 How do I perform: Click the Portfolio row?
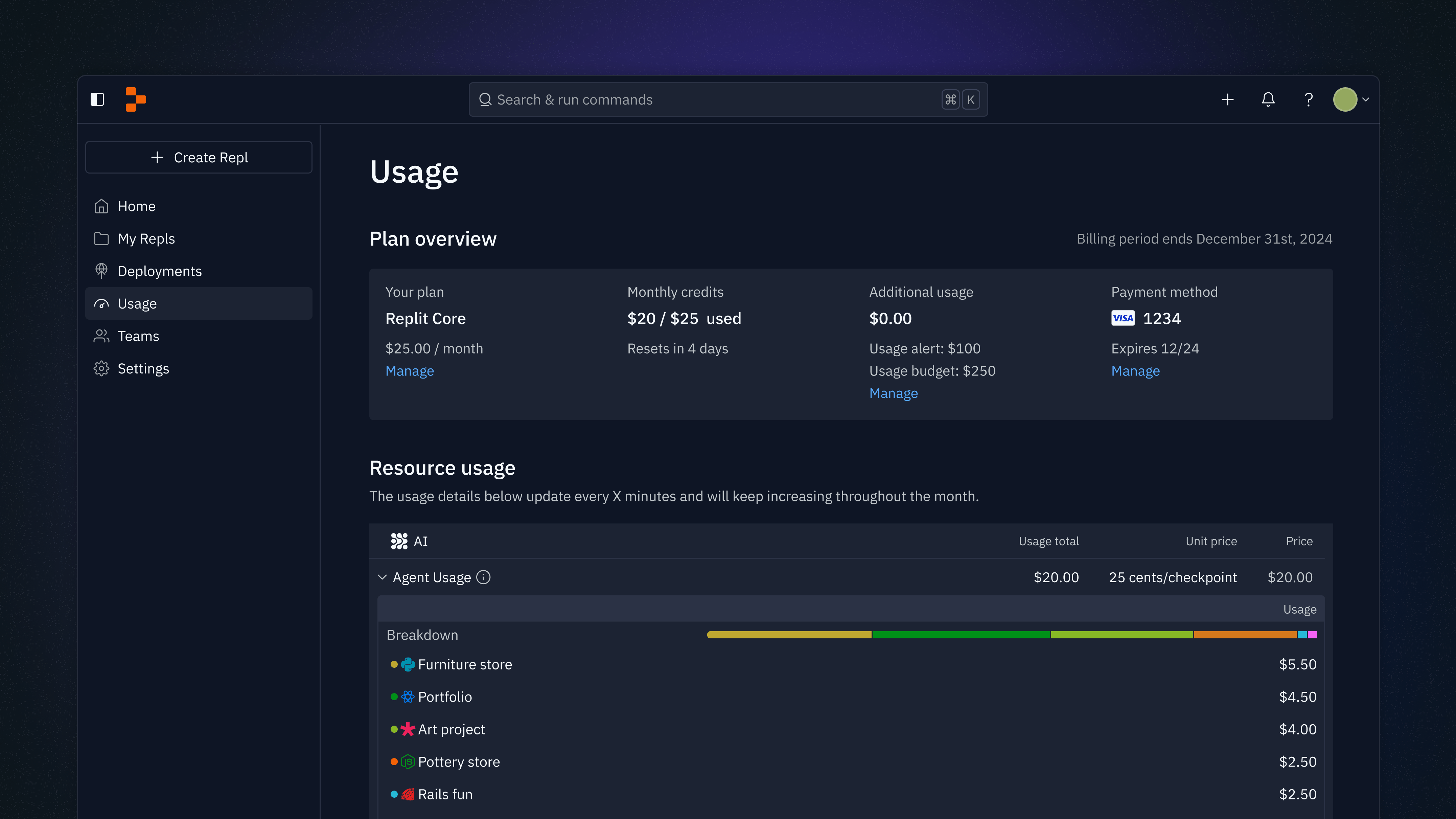click(x=851, y=697)
